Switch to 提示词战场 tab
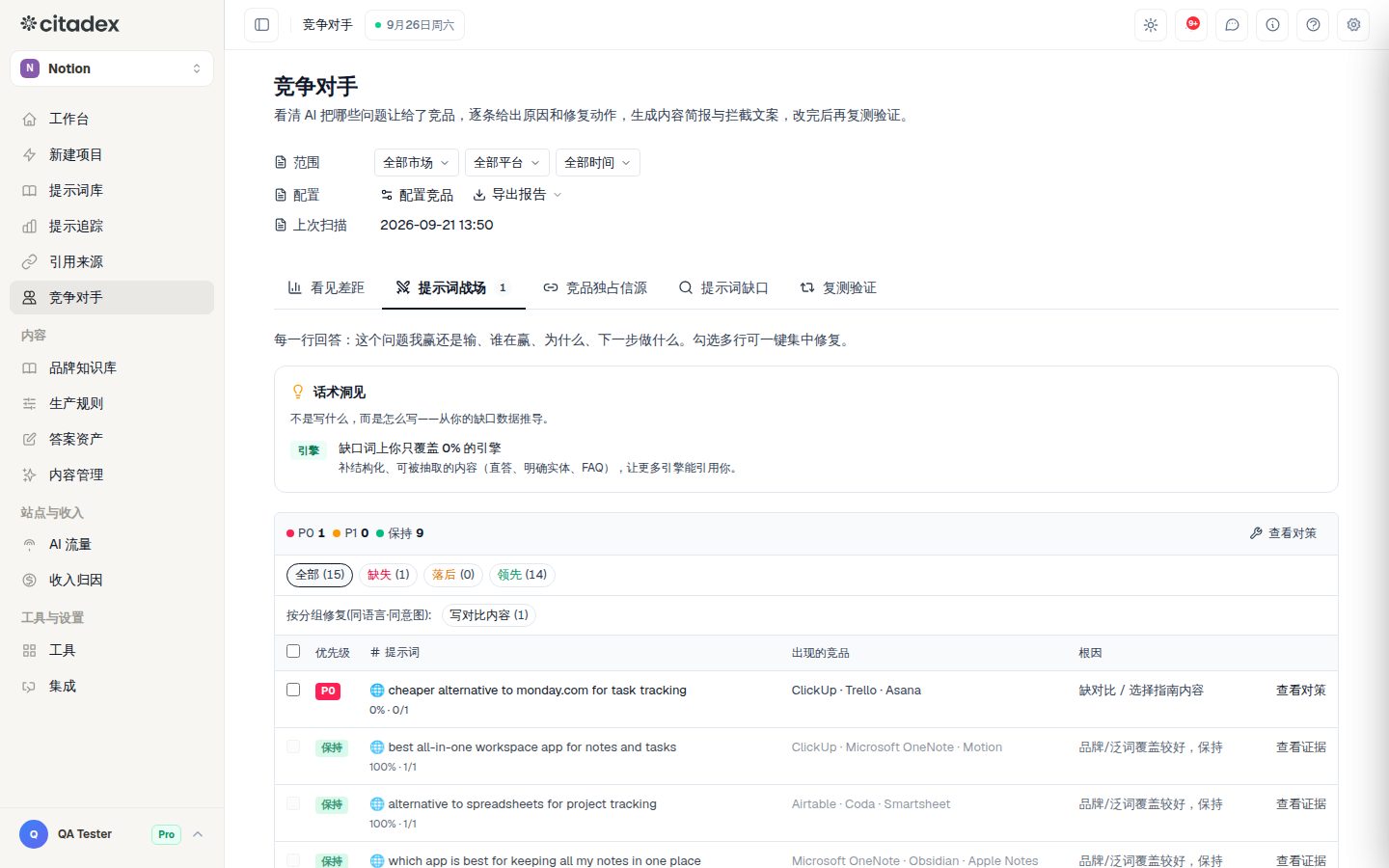Screen dimensions: 1389x868 point(452,287)
